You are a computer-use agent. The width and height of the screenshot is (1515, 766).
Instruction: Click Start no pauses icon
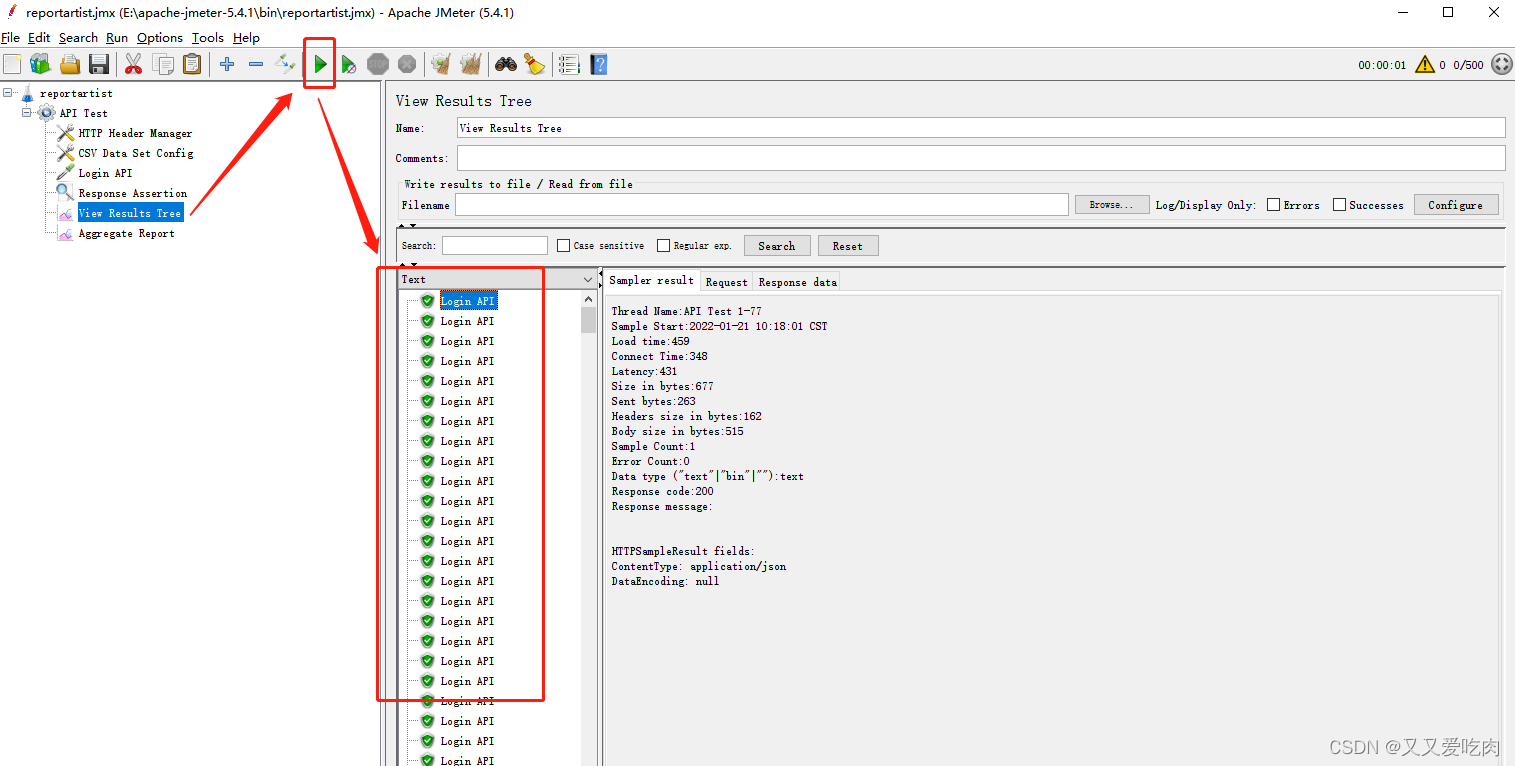(348, 64)
